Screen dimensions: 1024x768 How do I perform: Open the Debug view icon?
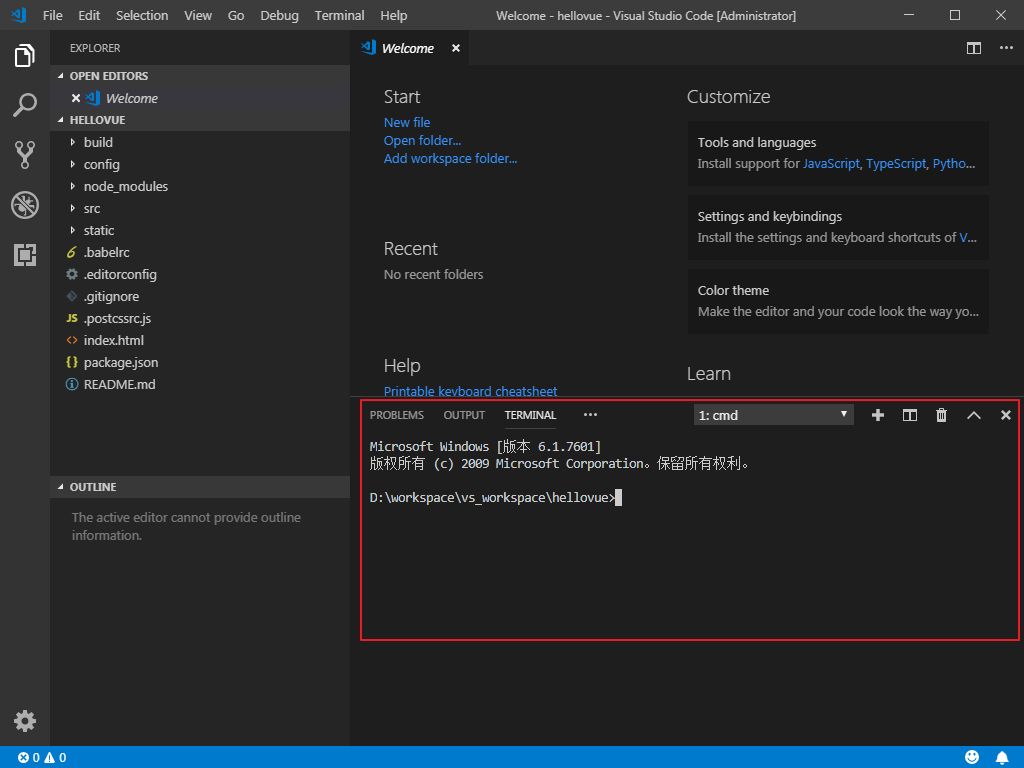click(25, 205)
